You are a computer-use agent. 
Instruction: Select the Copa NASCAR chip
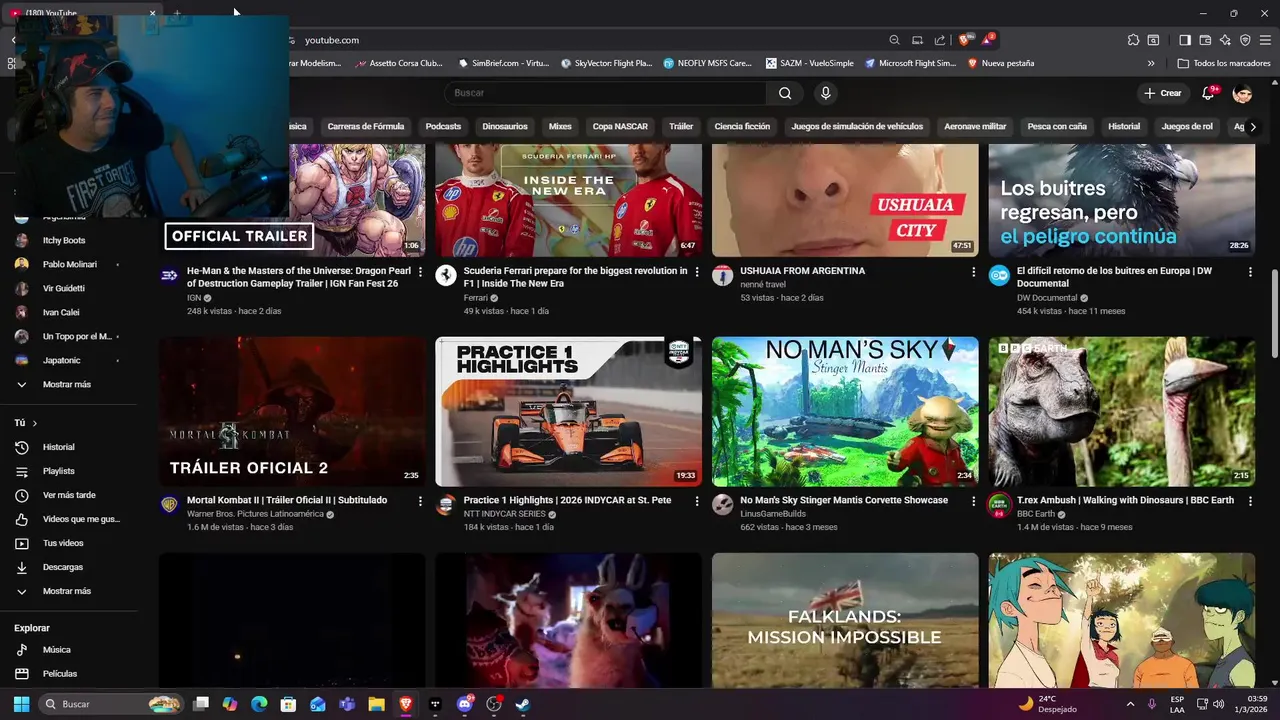click(x=620, y=127)
